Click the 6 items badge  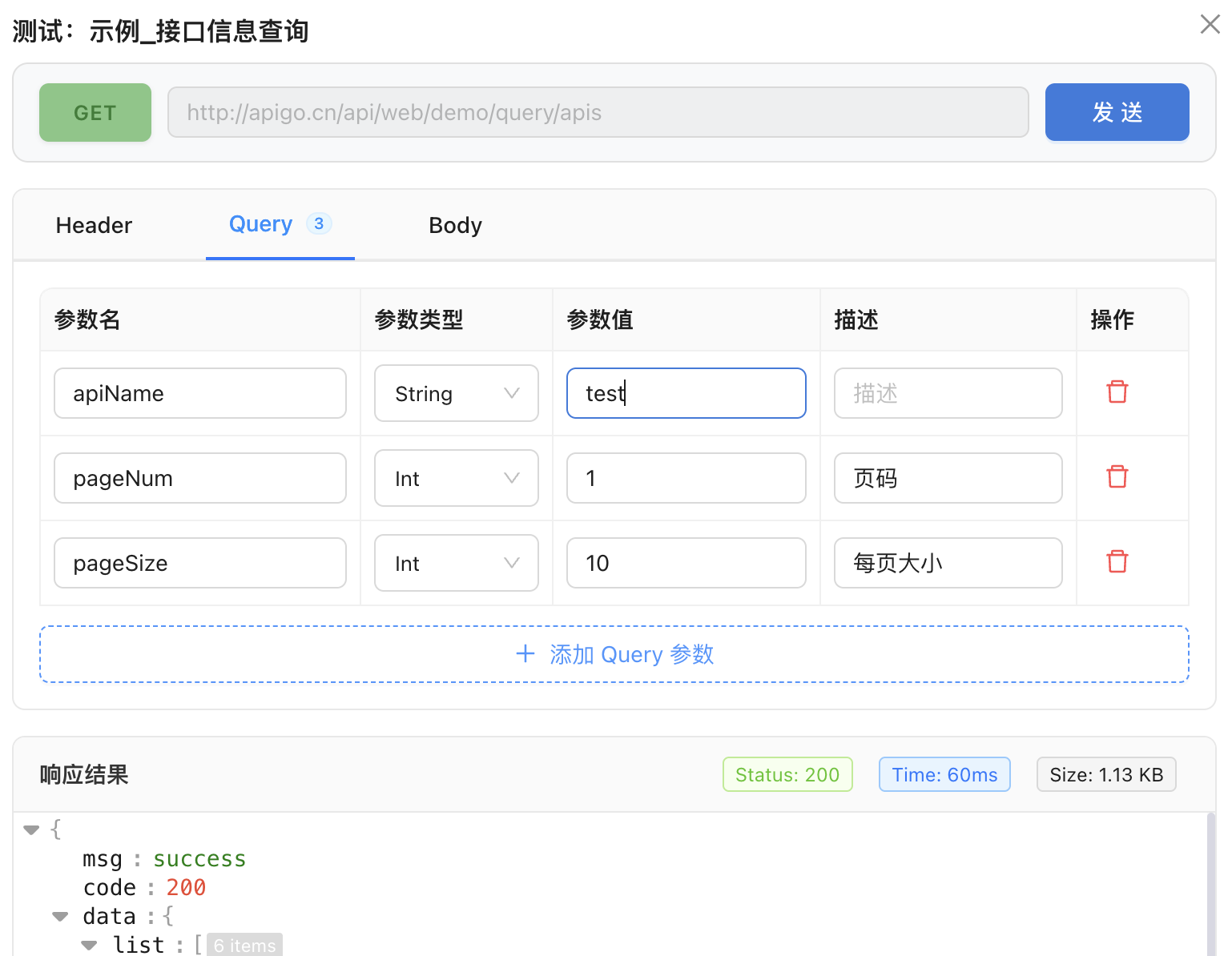[244, 945]
